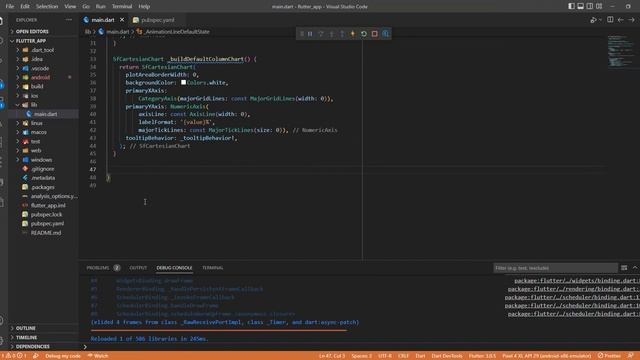Viewport: 640px width, 360px height.
Task: Click the Step Over debug icon
Action: point(321,34)
